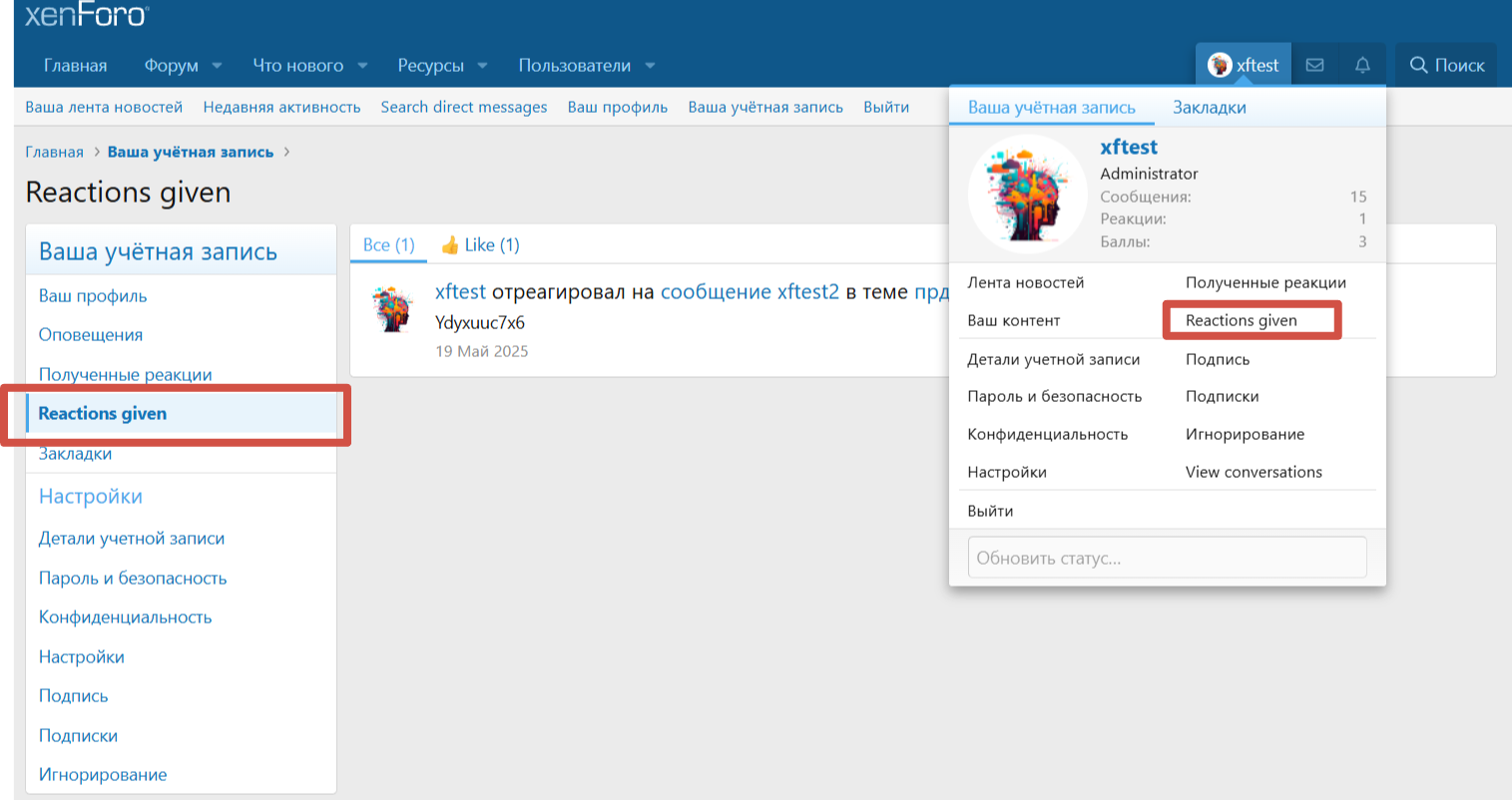Image resolution: width=1512 pixels, height=800 pixels.
Task: Expand the Форум dropdown arrow
Action: pyautogui.click(x=218, y=66)
